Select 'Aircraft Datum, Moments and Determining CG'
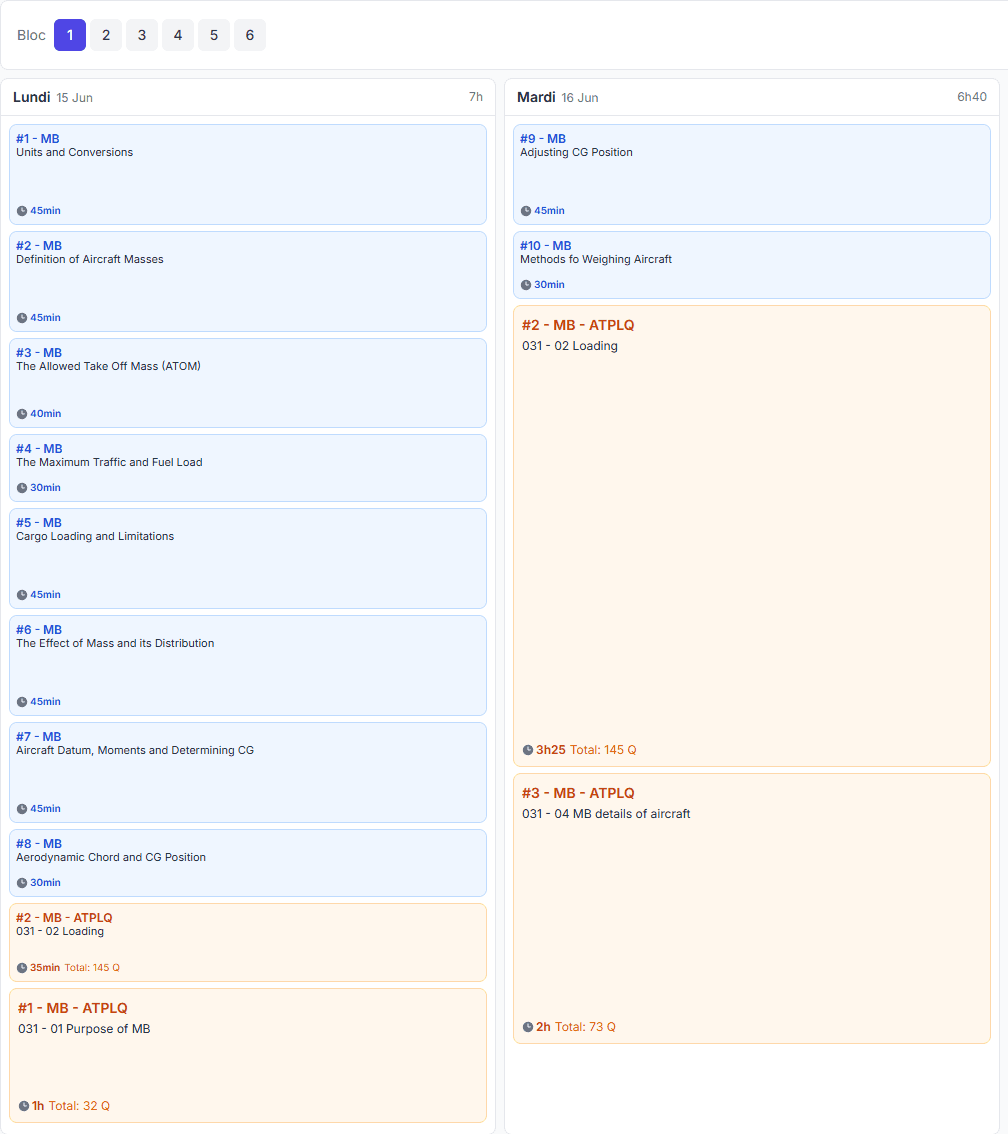Screen dimensions: 1008x1134 click(135, 751)
